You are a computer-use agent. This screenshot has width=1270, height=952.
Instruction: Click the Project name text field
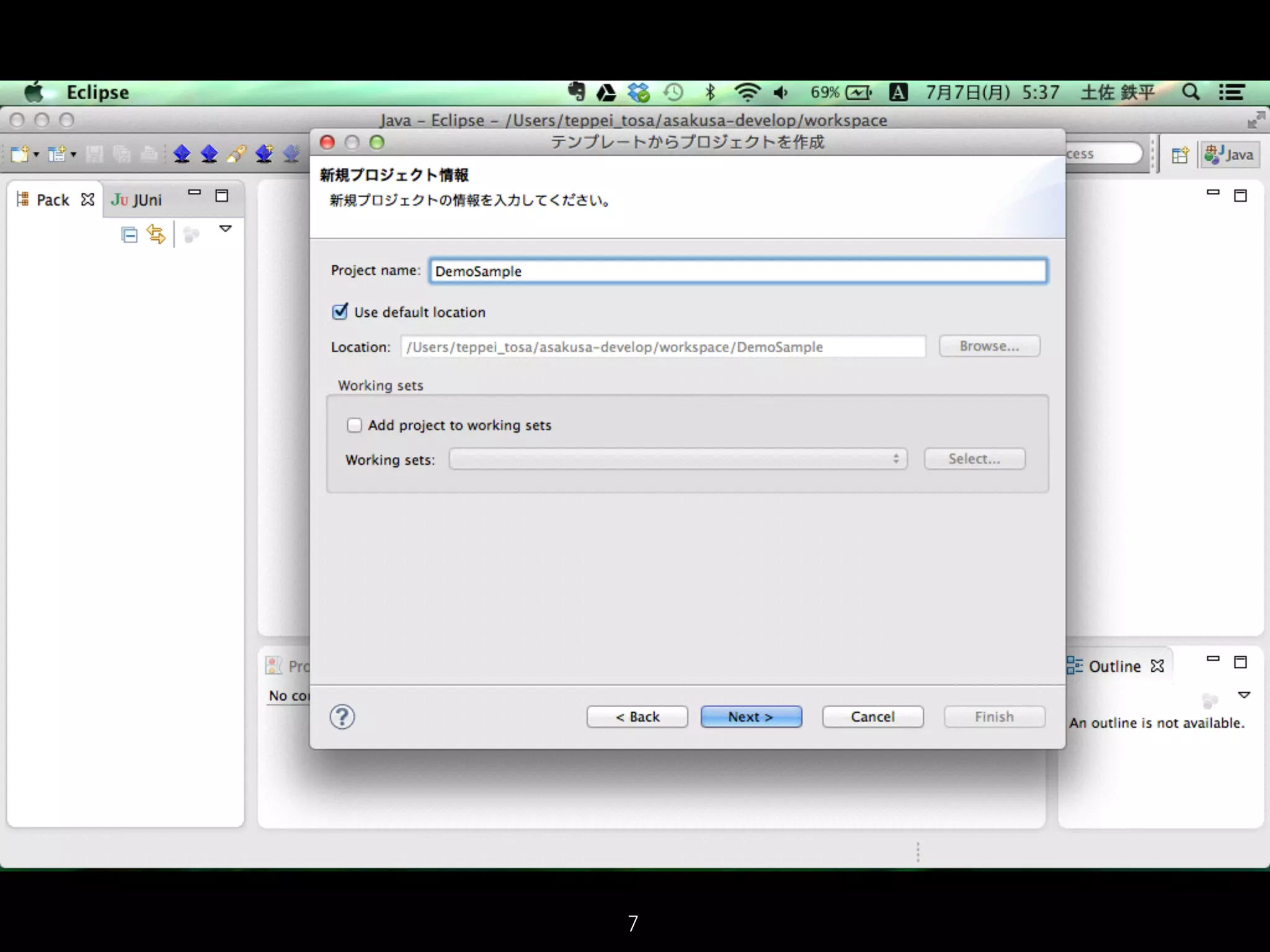point(737,271)
